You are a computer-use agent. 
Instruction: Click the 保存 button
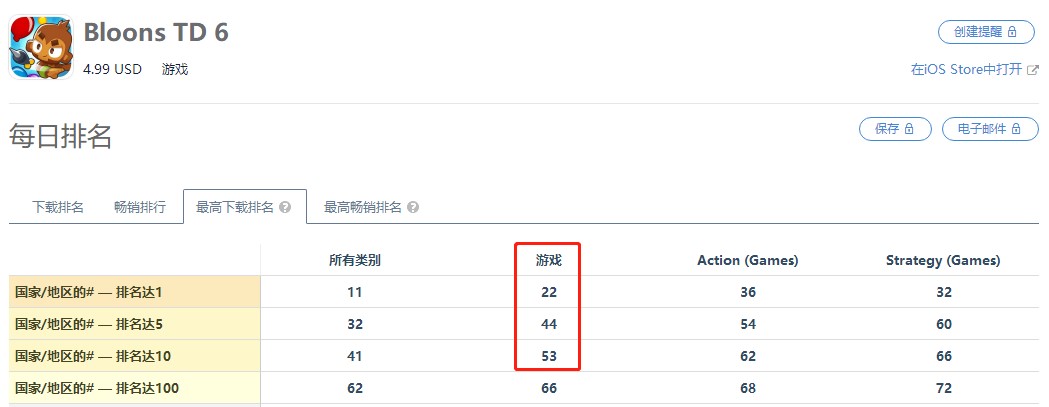coord(895,129)
